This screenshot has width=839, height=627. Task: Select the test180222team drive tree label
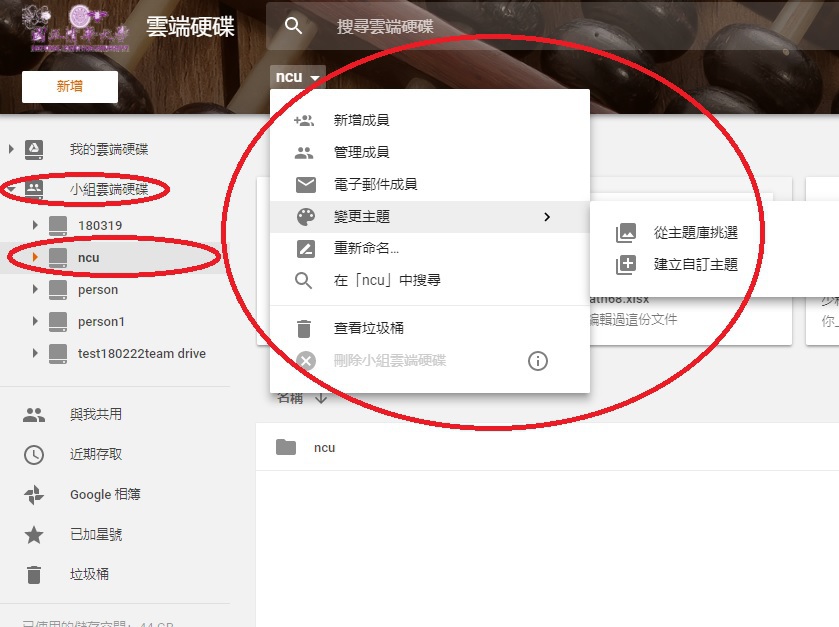[x=142, y=354]
